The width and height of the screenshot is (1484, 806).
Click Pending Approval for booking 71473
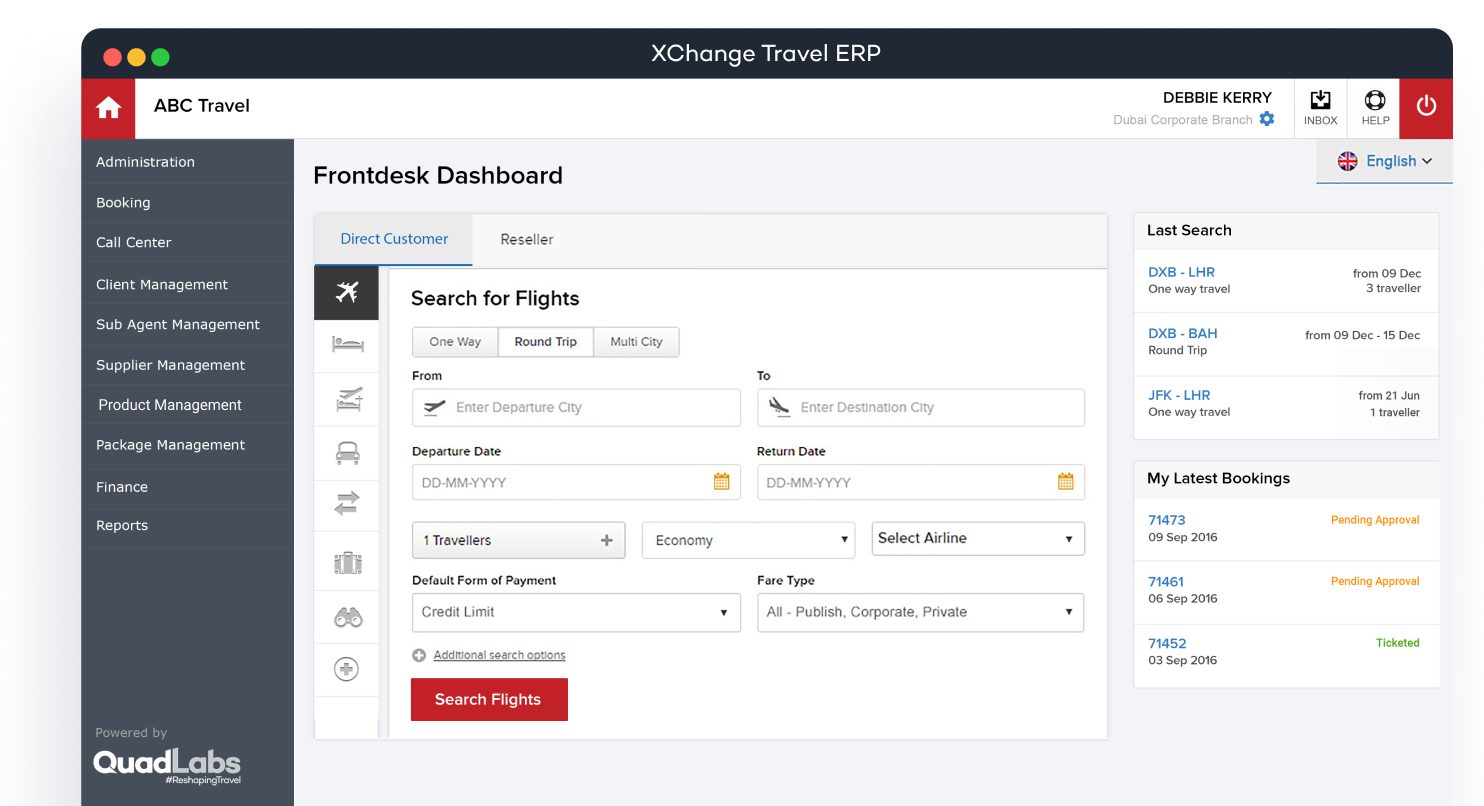[1375, 520]
